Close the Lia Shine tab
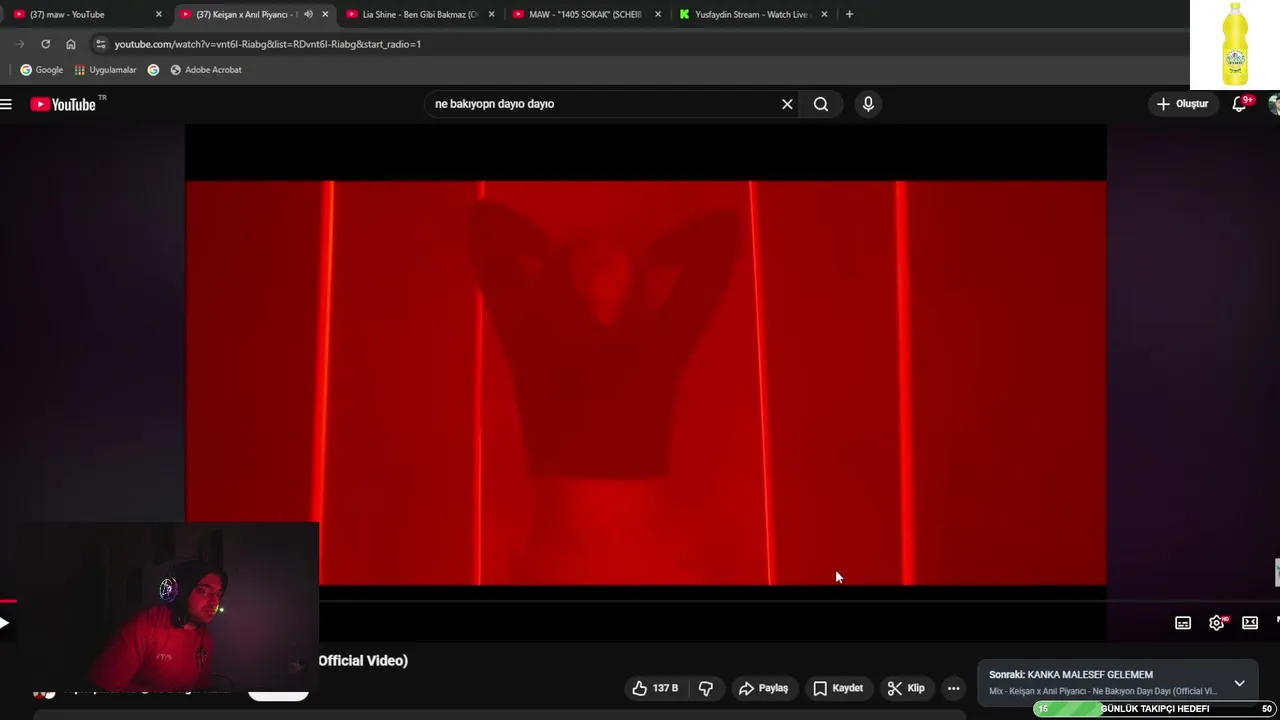 pos(491,14)
